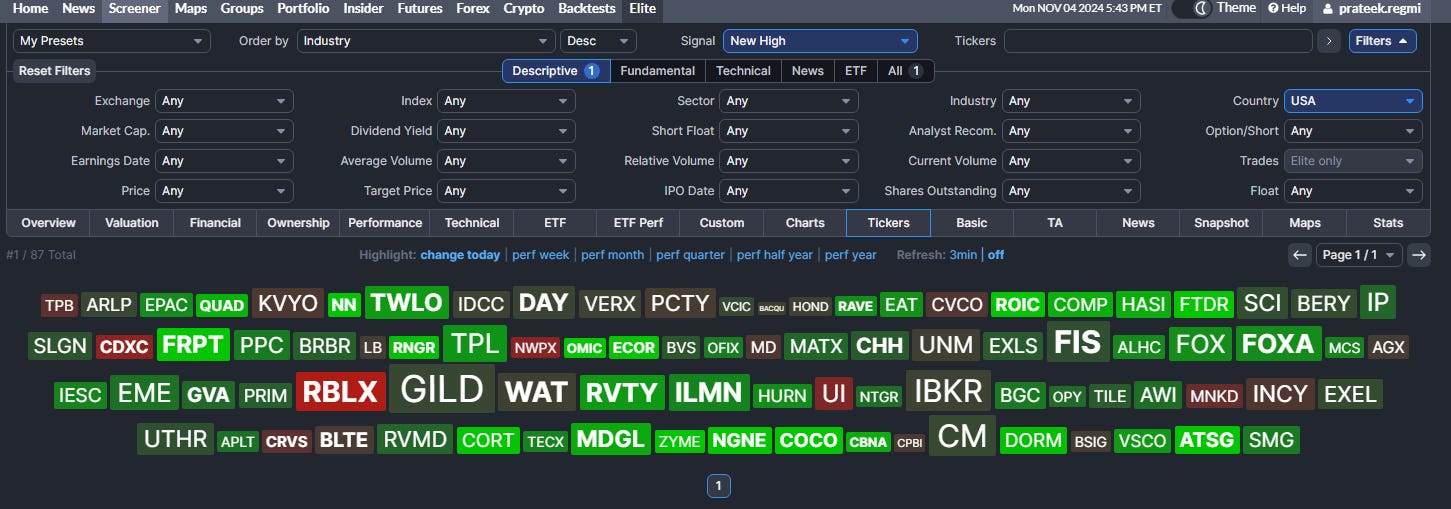The width and height of the screenshot is (1451, 509).
Task: Switch to the Charts view tab
Action: coord(805,223)
